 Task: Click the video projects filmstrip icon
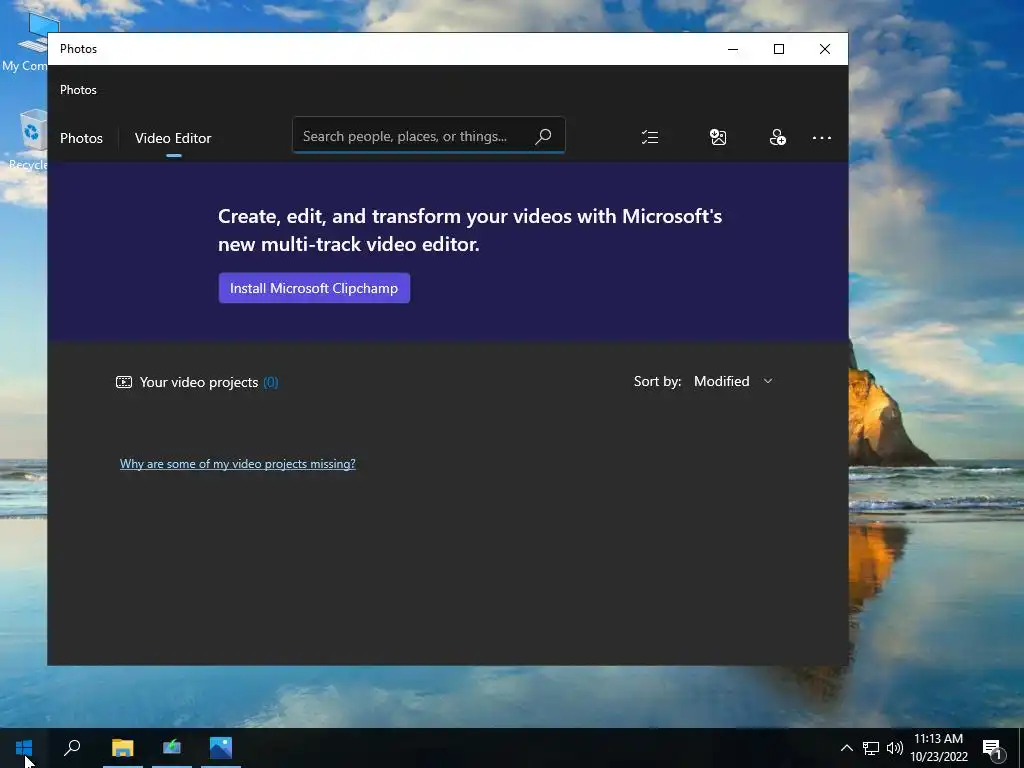(123, 382)
